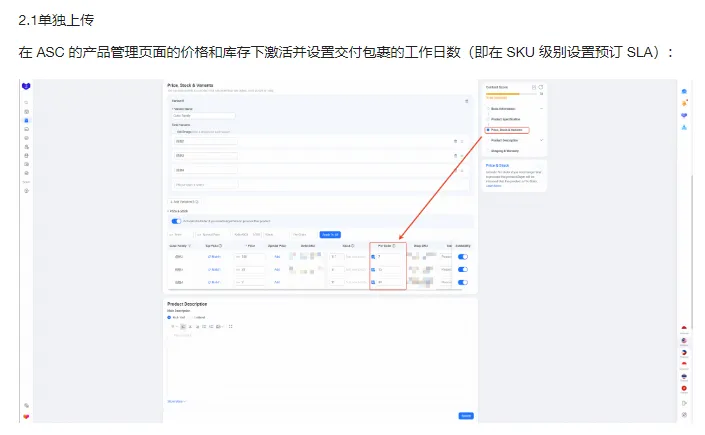
Task: Switch to the Philippines country flag
Action: click(x=684, y=353)
